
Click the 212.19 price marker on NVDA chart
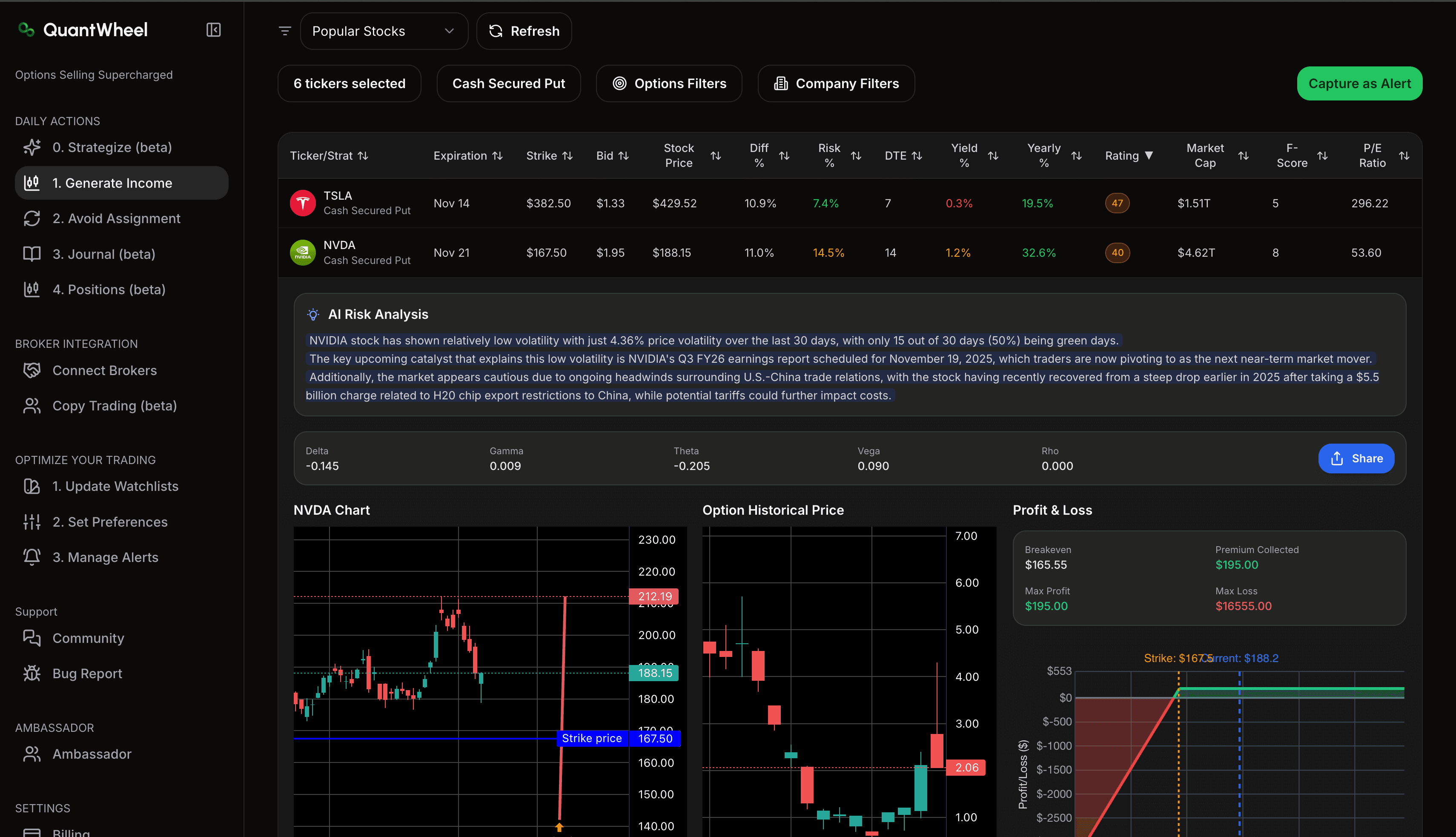(x=654, y=596)
